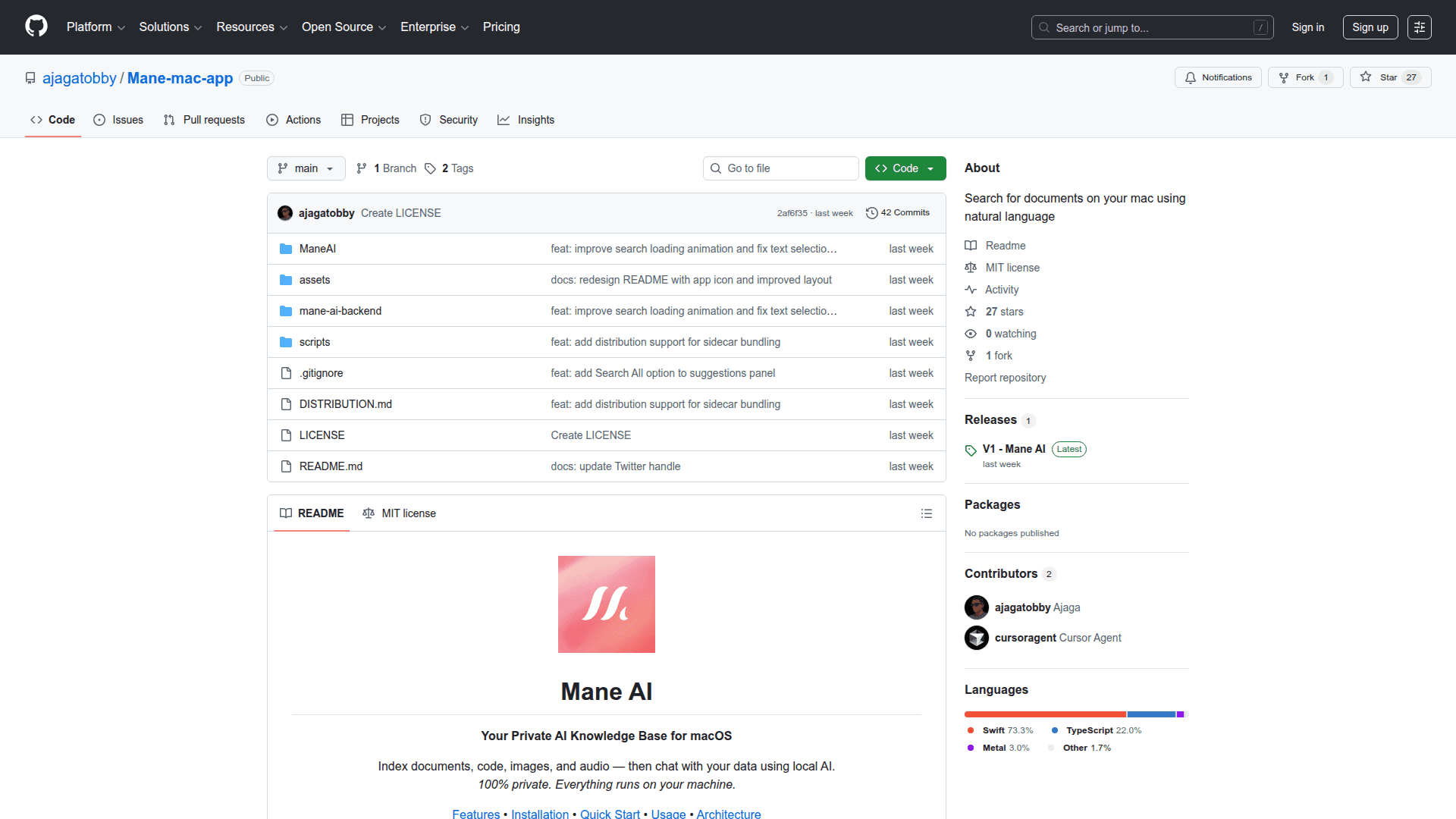This screenshot has width=1456, height=819.
Task: Open the Installation link in README
Action: [x=539, y=814]
